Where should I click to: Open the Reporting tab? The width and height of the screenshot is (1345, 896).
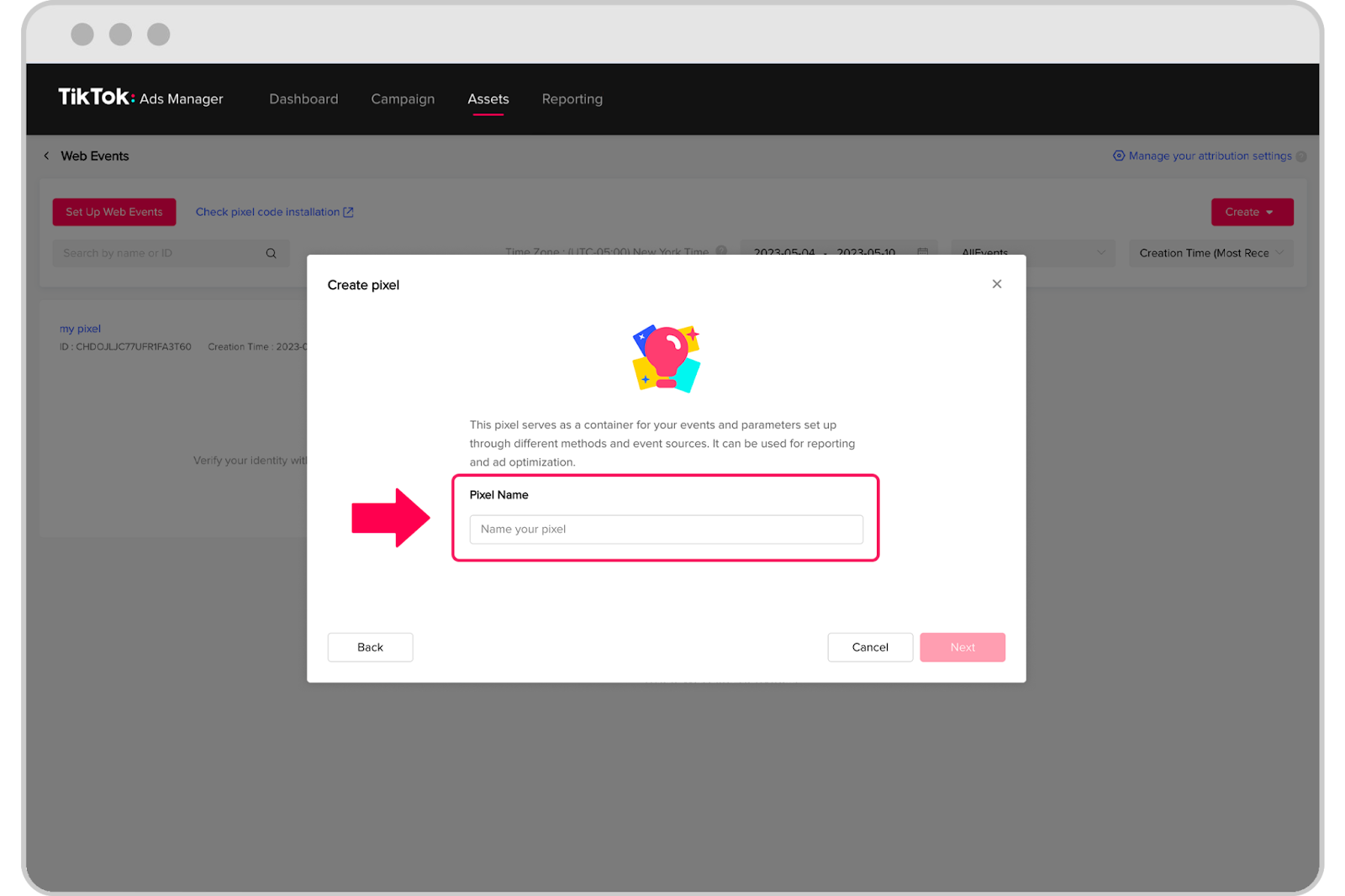coord(572,99)
